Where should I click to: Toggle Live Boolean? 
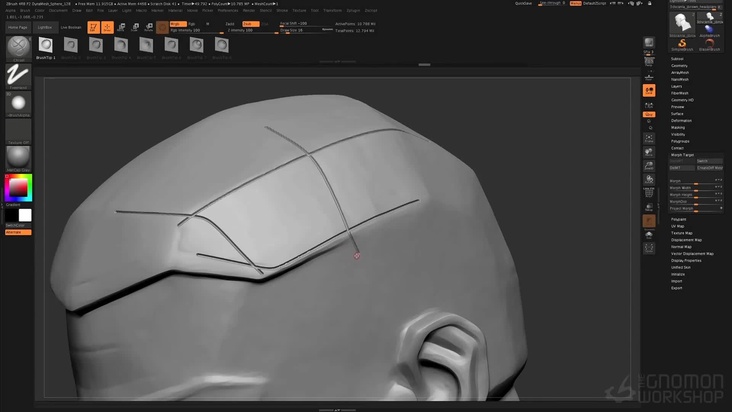click(71, 28)
